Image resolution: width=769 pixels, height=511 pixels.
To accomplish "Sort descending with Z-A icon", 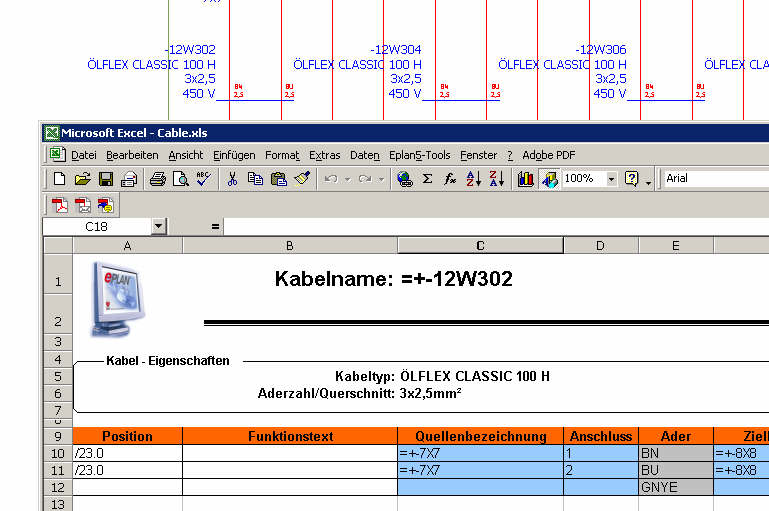I will tap(497, 179).
